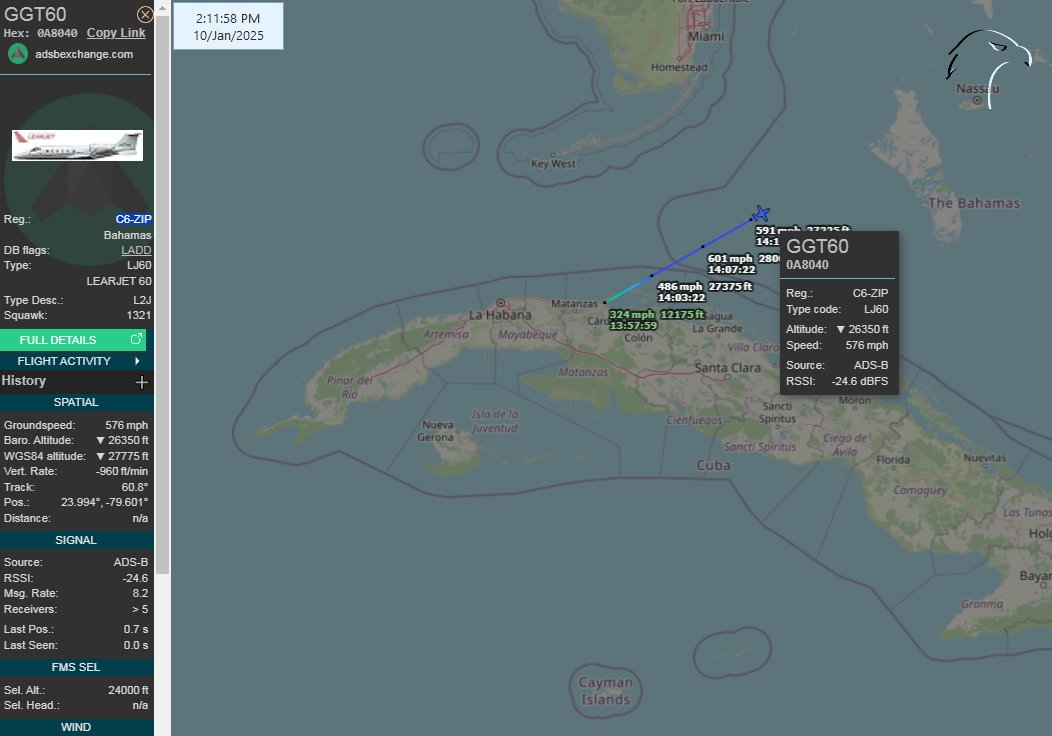Open FULL DETAILS for the aircraft

[x=72, y=339]
